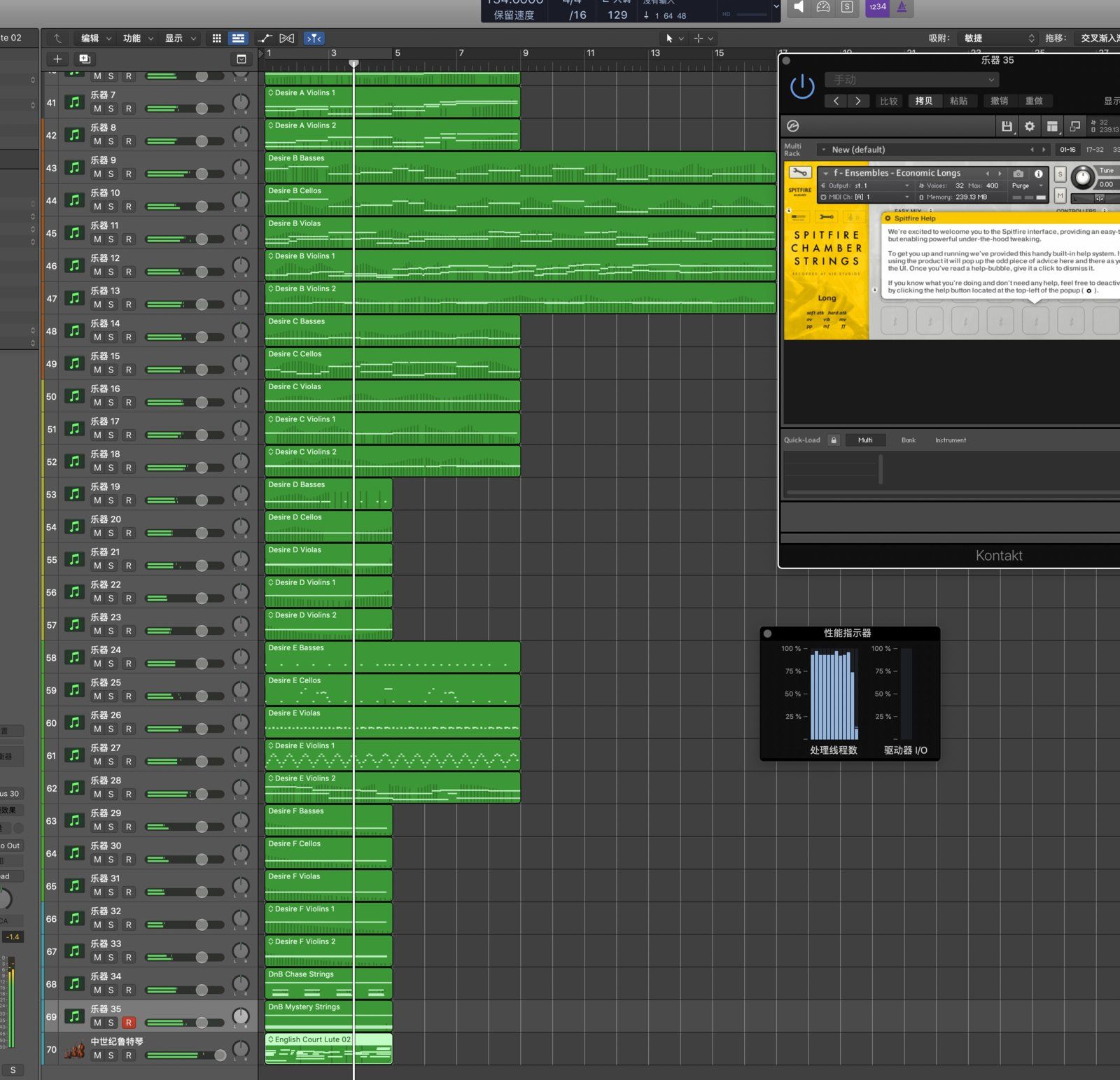Screen dimensions: 1120x1080
Task: Click the Kontakt save floppy disk icon
Action: (x=1007, y=126)
